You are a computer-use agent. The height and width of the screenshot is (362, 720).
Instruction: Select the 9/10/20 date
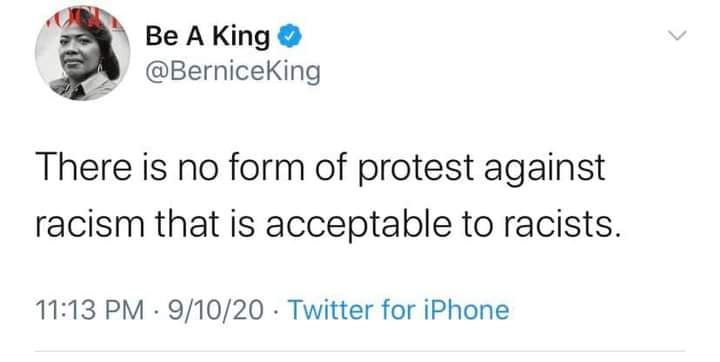pos(216,310)
